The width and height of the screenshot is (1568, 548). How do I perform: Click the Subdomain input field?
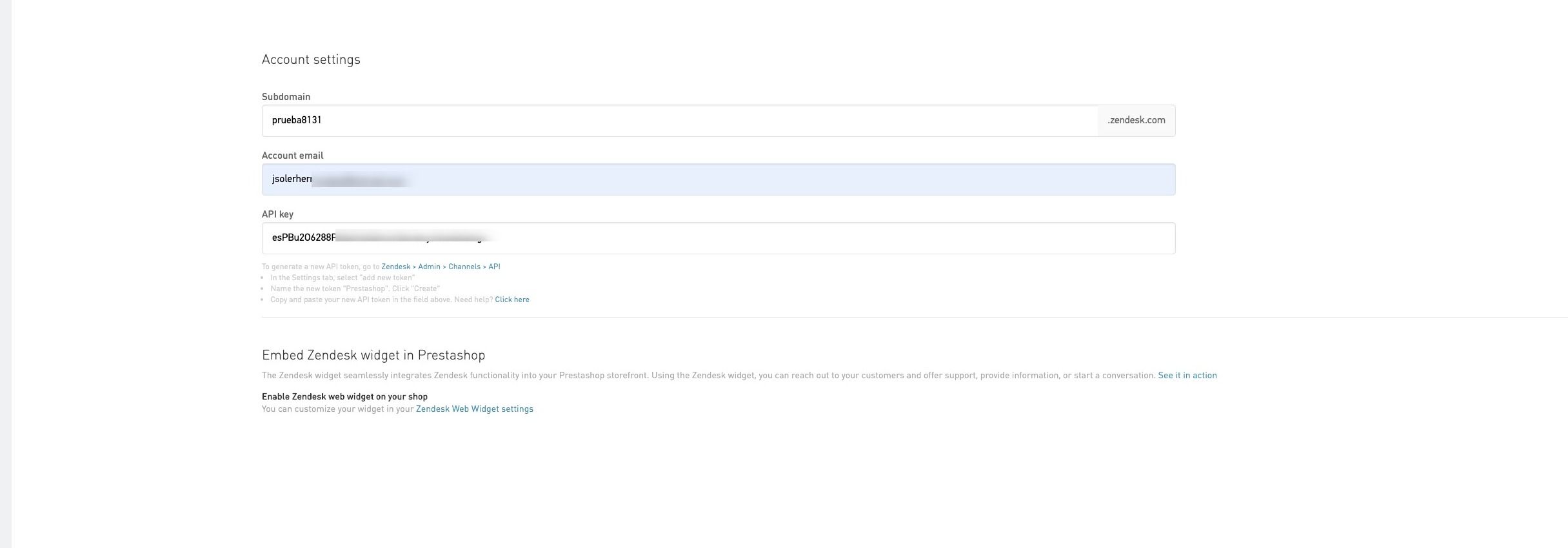[x=680, y=121]
